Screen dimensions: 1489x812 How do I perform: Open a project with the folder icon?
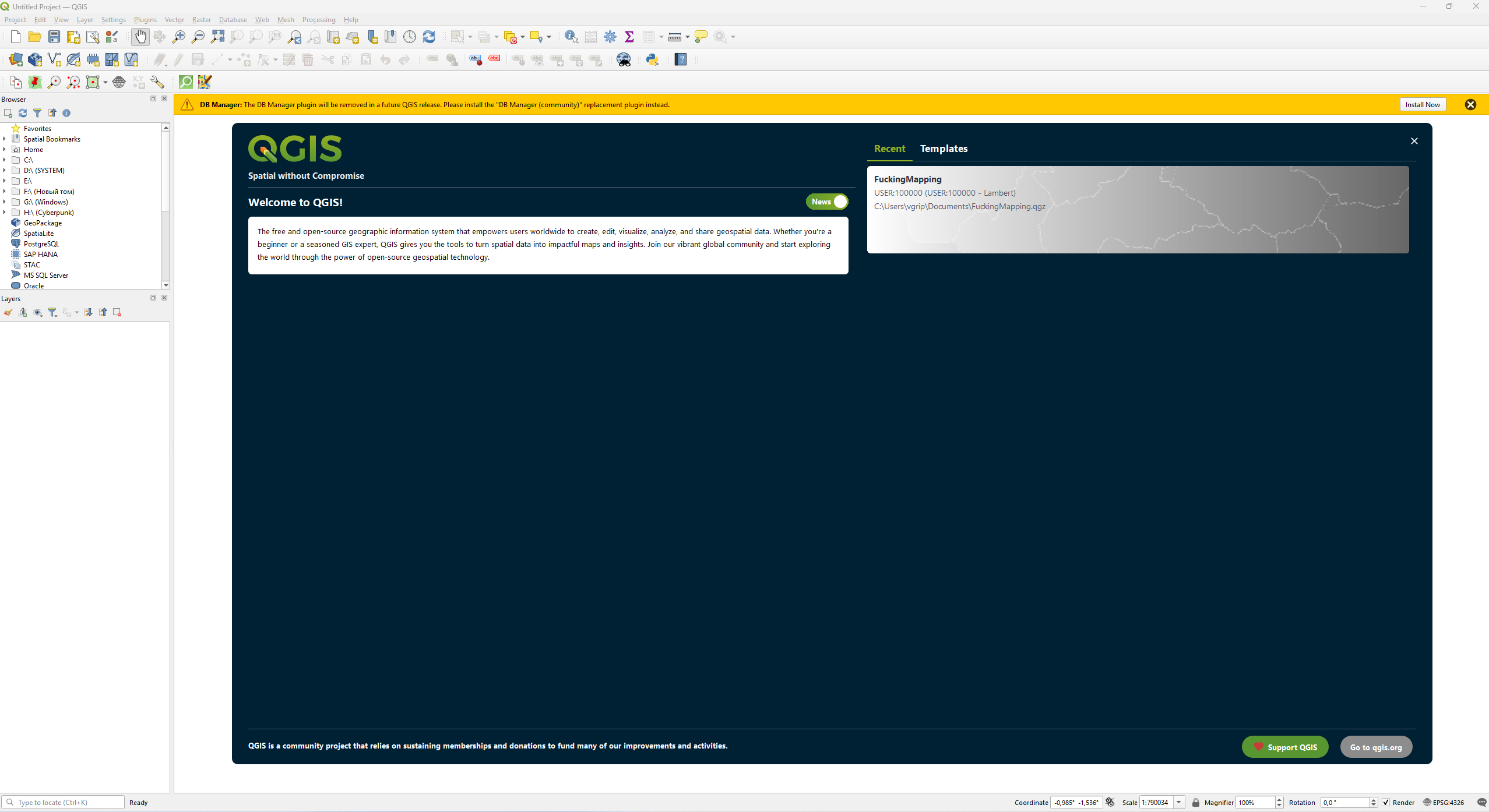[35, 37]
